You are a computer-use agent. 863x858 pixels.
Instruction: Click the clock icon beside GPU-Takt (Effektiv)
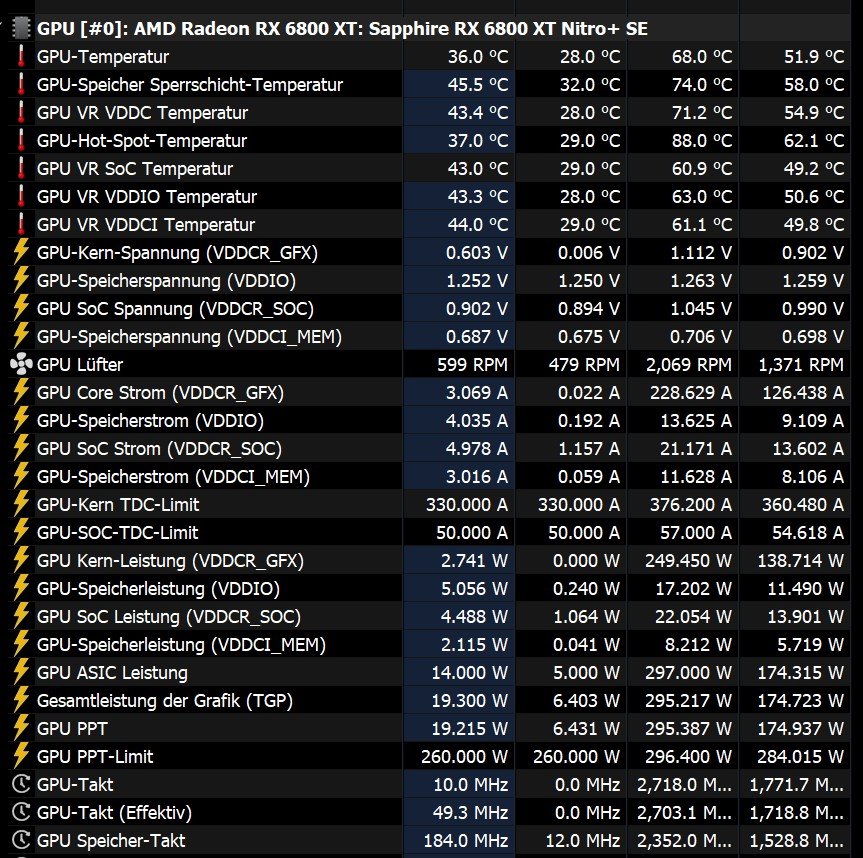(21, 812)
